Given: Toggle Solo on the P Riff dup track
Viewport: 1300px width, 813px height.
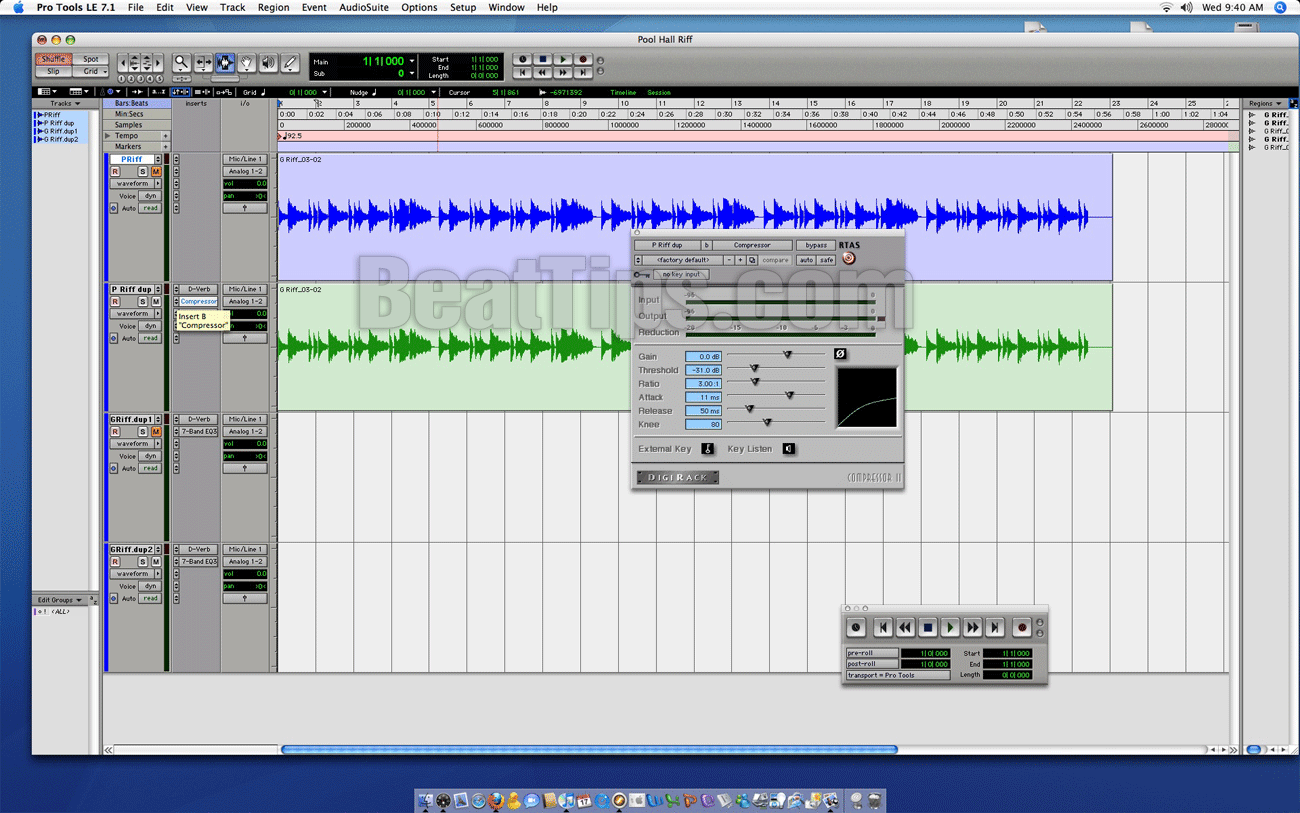Looking at the screenshot, I should 143,302.
